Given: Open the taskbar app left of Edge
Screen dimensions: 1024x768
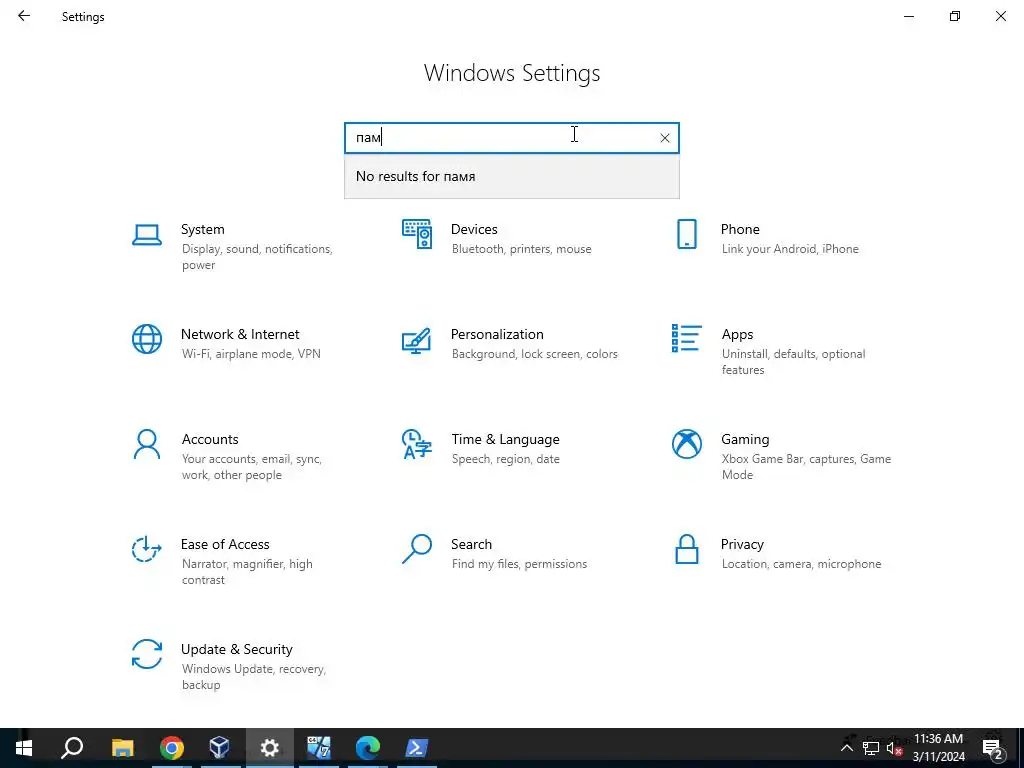Looking at the screenshot, I should click(319, 748).
